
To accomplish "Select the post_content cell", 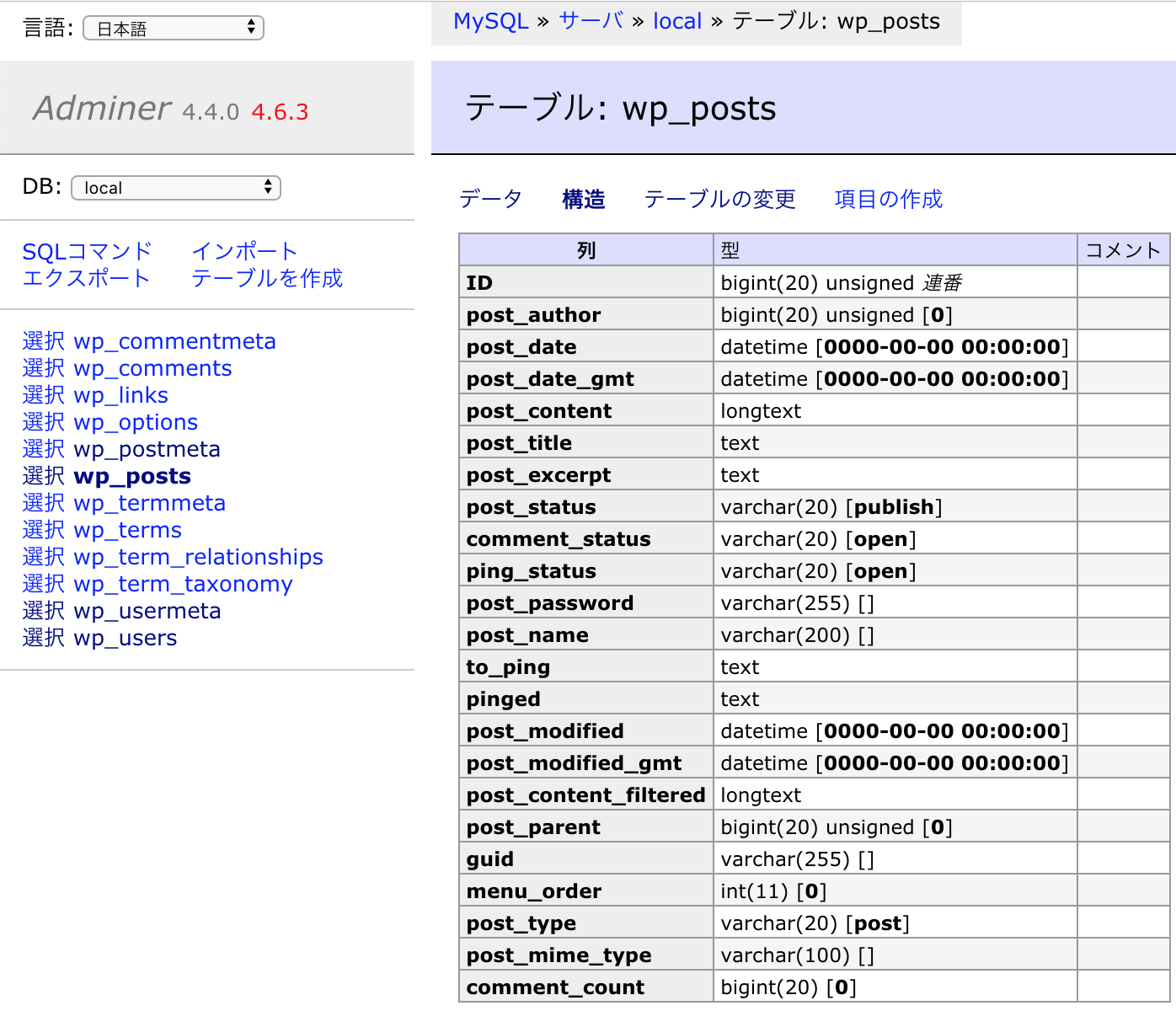I will pyautogui.click(x=586, y=410).
